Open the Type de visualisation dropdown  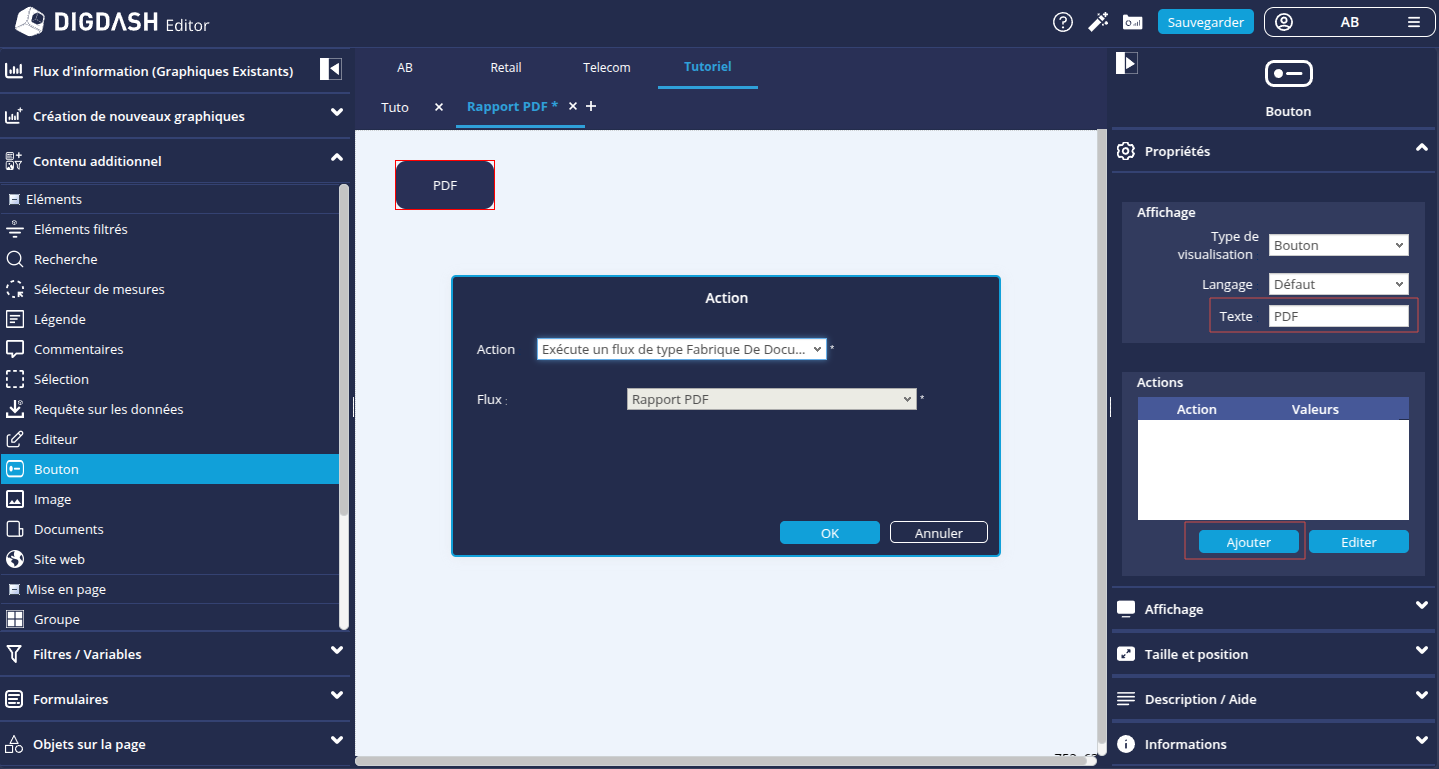coord(1338,245)
